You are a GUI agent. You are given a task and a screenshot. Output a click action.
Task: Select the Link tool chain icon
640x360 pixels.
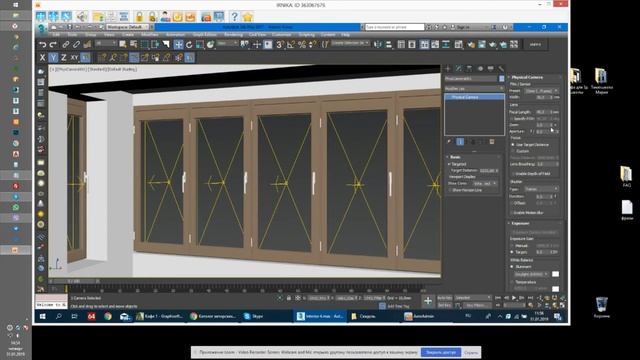click(x=65, y=44)
